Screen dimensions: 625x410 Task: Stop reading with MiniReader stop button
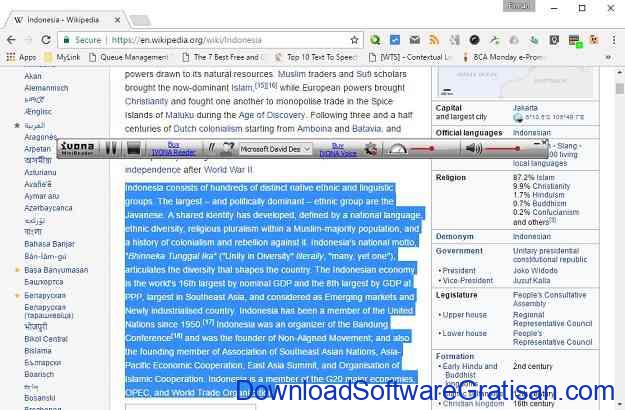pyautogui.click(x=134, y=149)
